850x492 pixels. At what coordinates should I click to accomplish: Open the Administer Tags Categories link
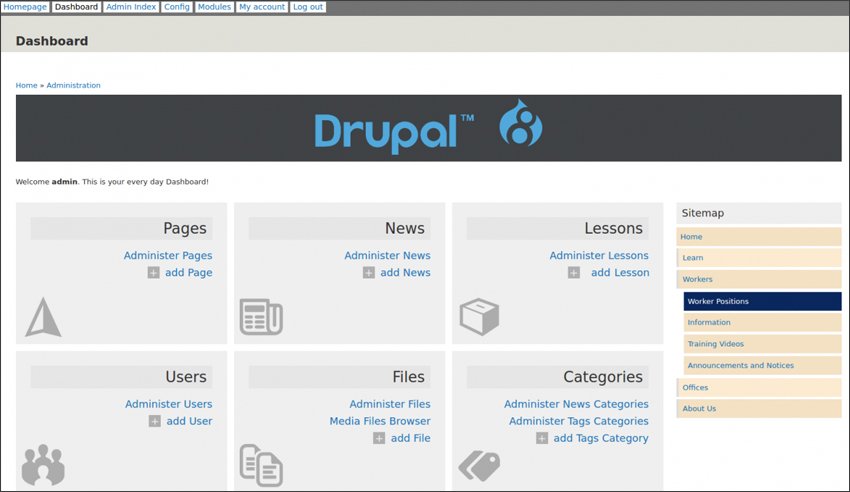point(578,421)
